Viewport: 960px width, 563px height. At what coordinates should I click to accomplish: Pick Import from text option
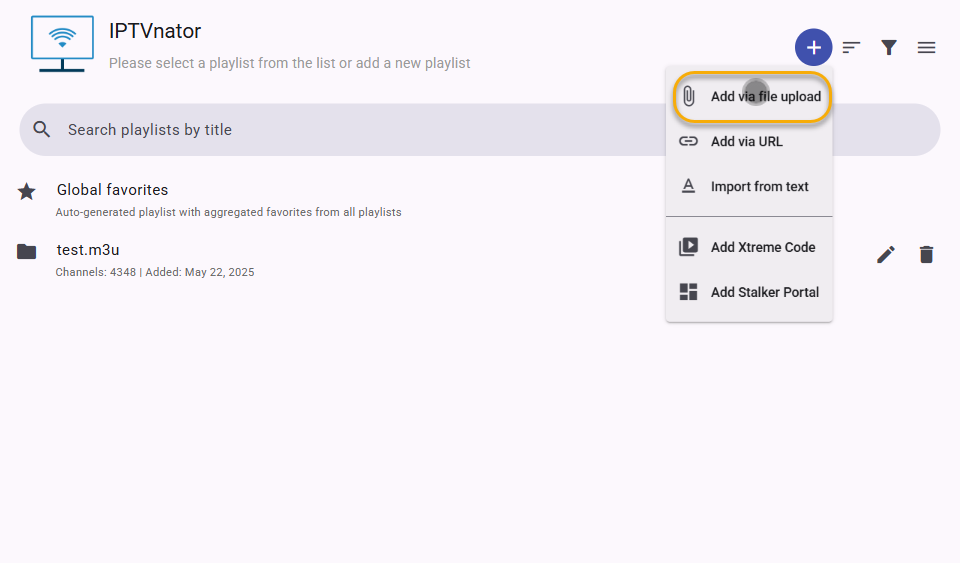pos(749,187)
